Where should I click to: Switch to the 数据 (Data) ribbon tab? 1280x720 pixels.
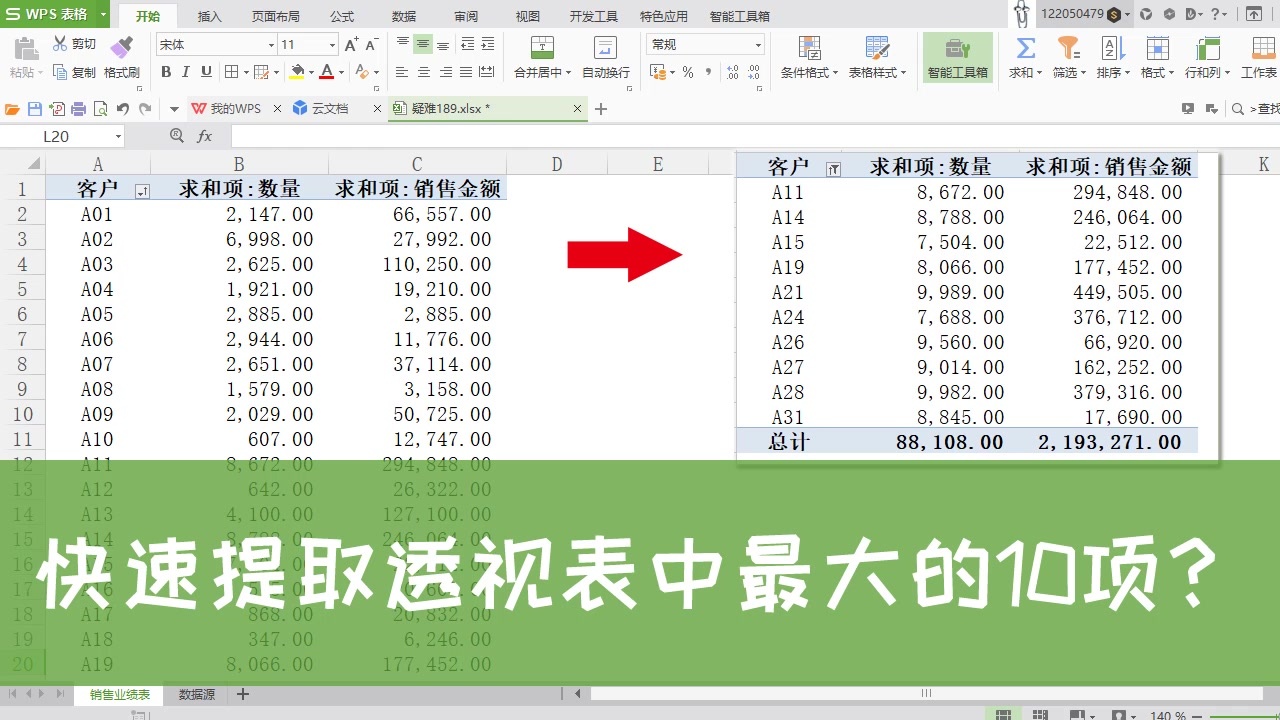coord(404,16)
